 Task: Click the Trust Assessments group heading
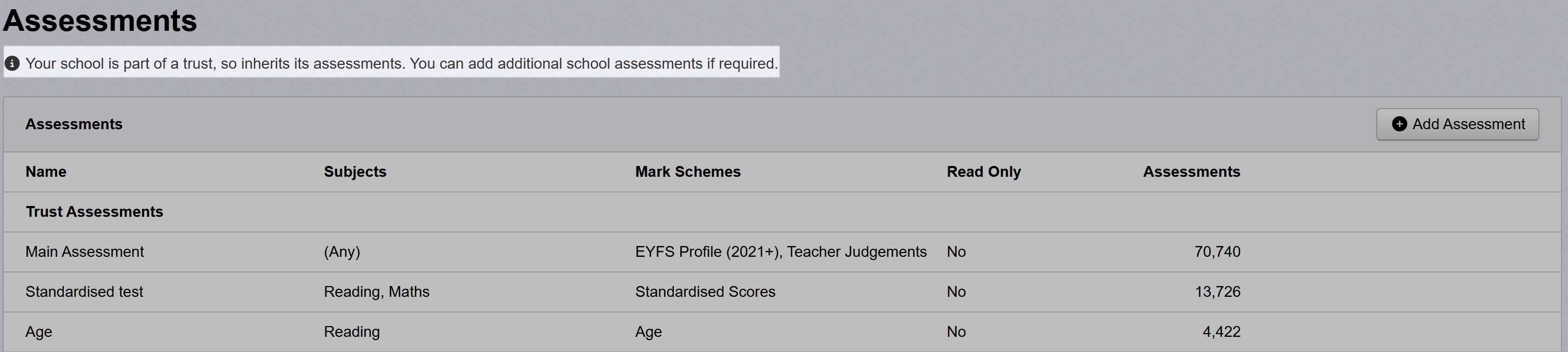click(95, 212)
